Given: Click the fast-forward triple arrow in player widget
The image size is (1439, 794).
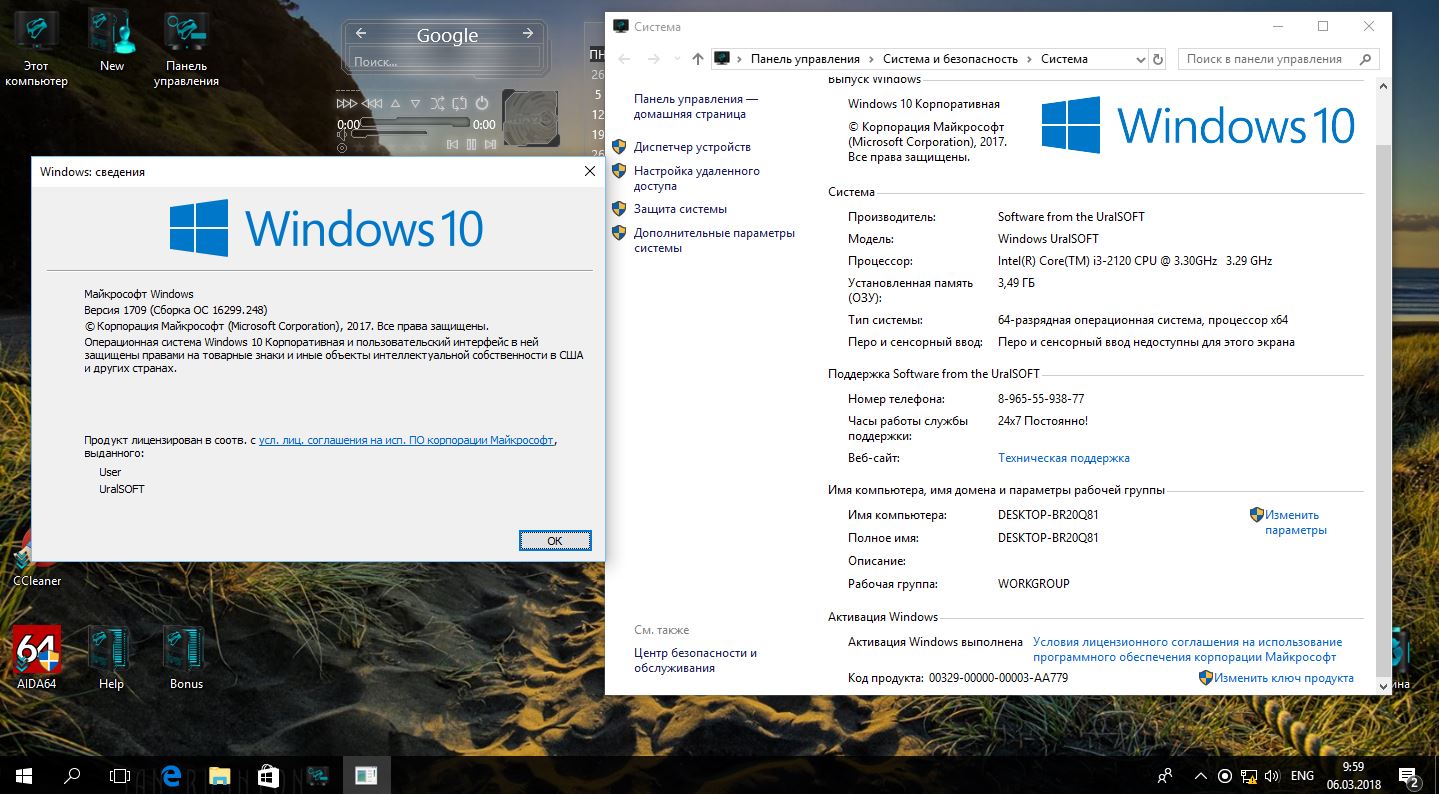Looking at the screenshot, I should [347, 103].
